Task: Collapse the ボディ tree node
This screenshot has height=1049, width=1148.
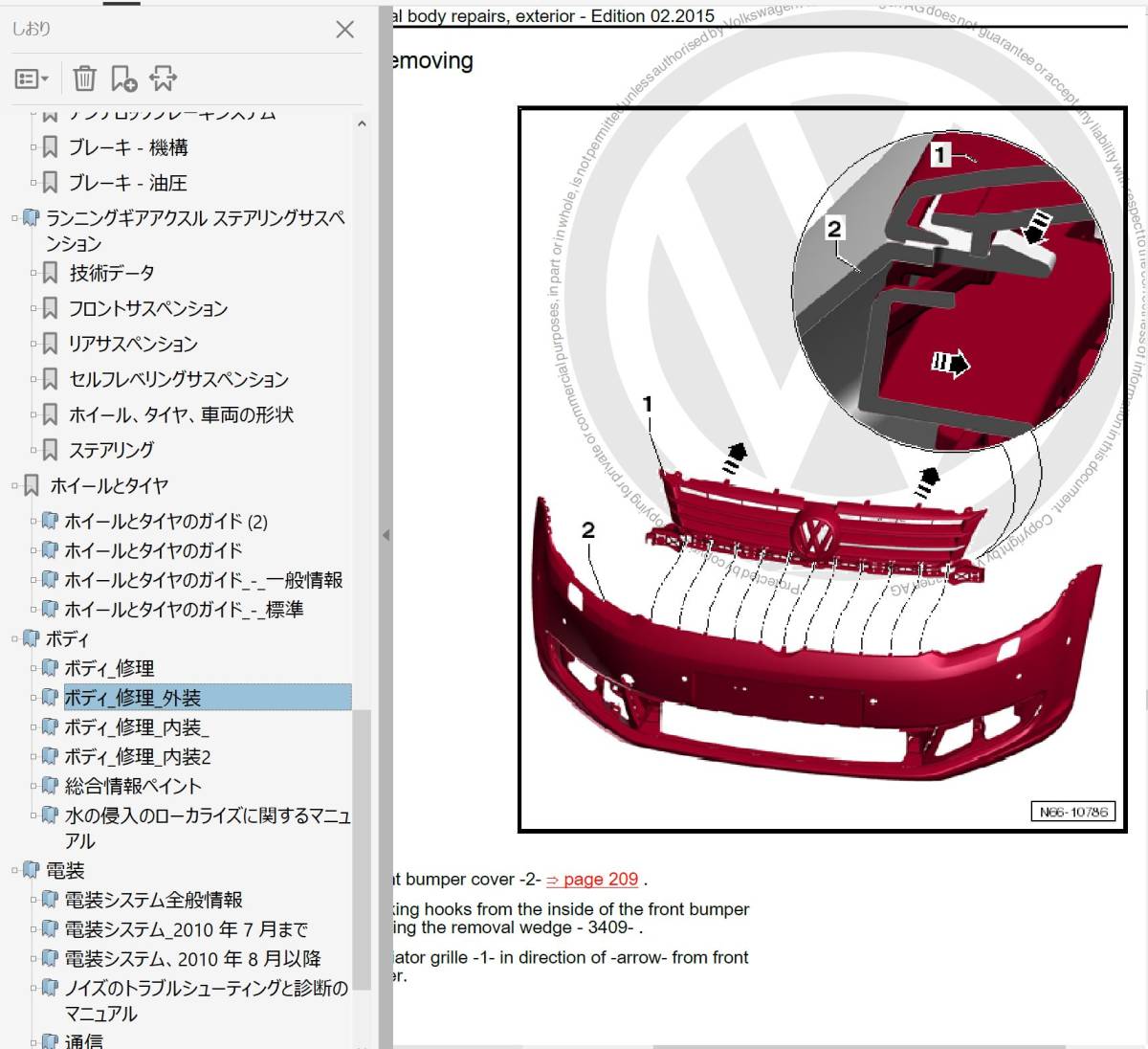Action: point(15,638)
